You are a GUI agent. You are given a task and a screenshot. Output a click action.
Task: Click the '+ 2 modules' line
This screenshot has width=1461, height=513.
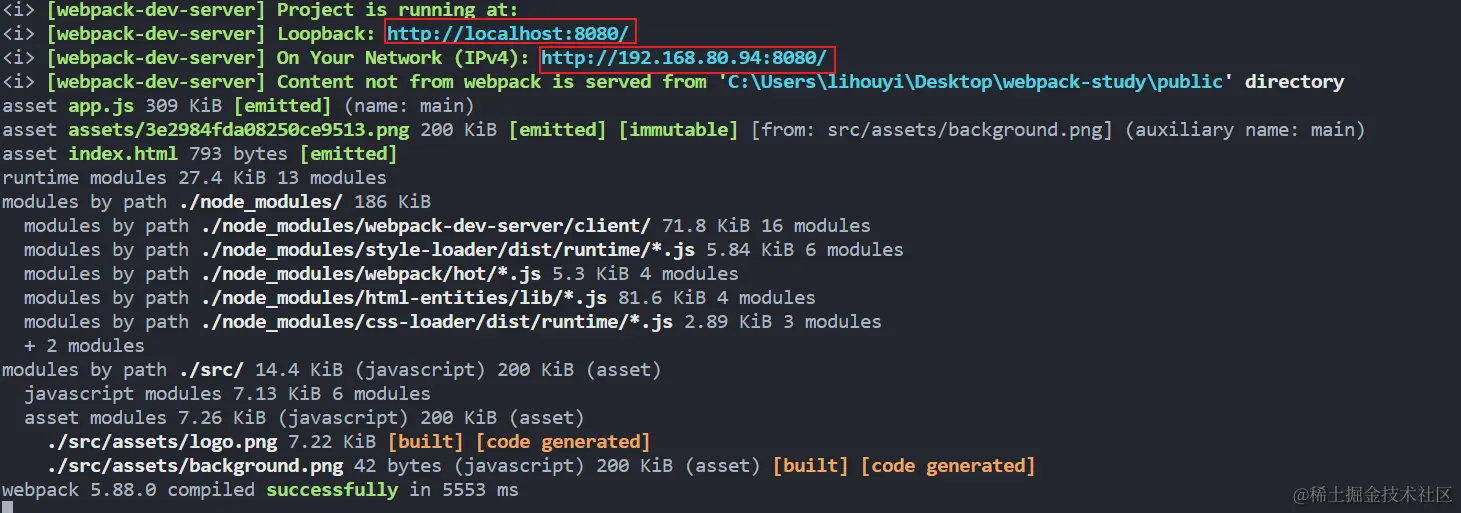[84, 346]
